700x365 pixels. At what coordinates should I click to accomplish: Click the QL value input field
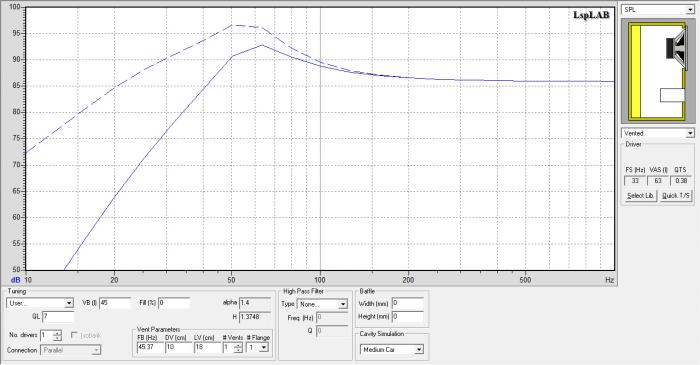click(x=58, y=316)
